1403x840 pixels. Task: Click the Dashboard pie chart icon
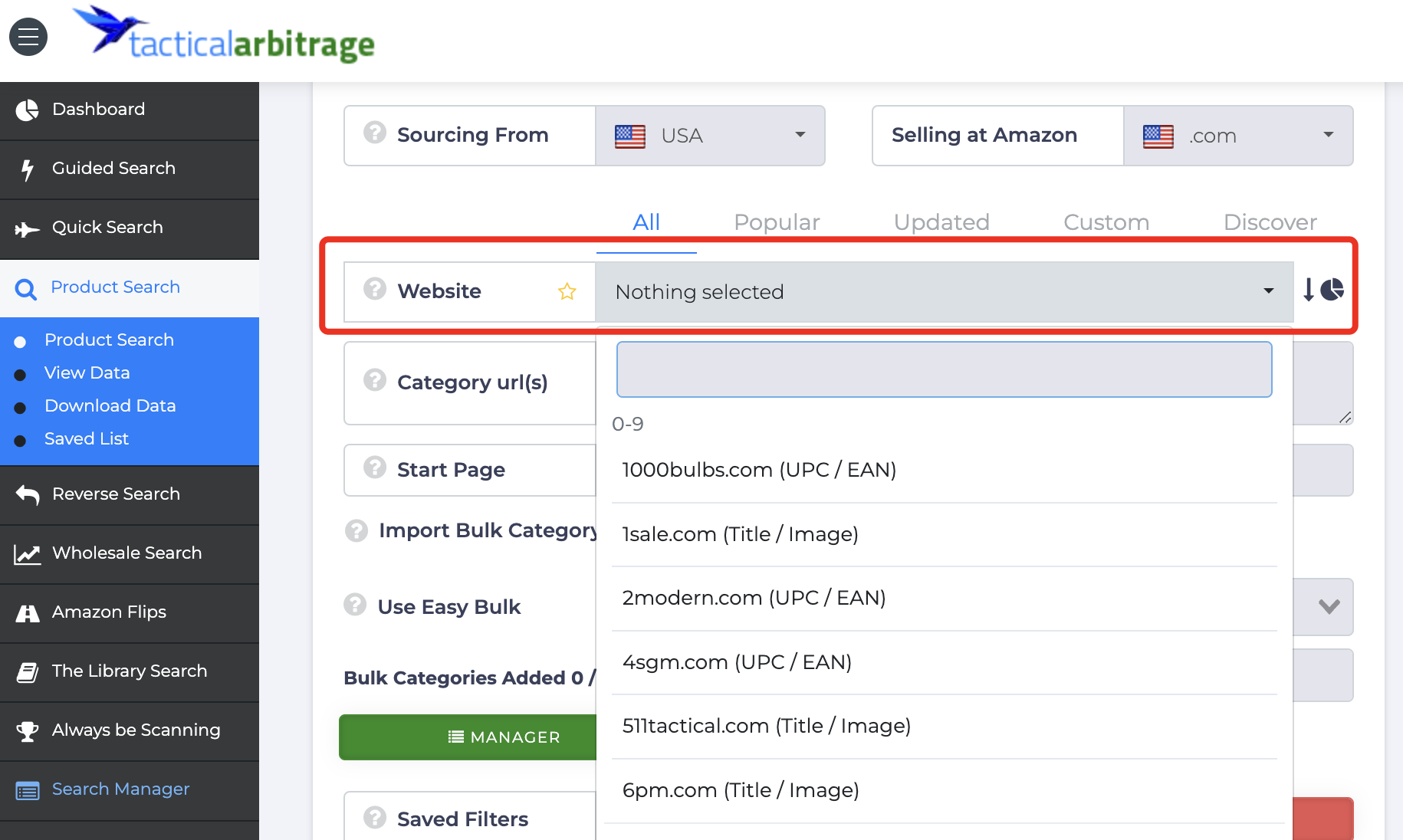point(28,110)
